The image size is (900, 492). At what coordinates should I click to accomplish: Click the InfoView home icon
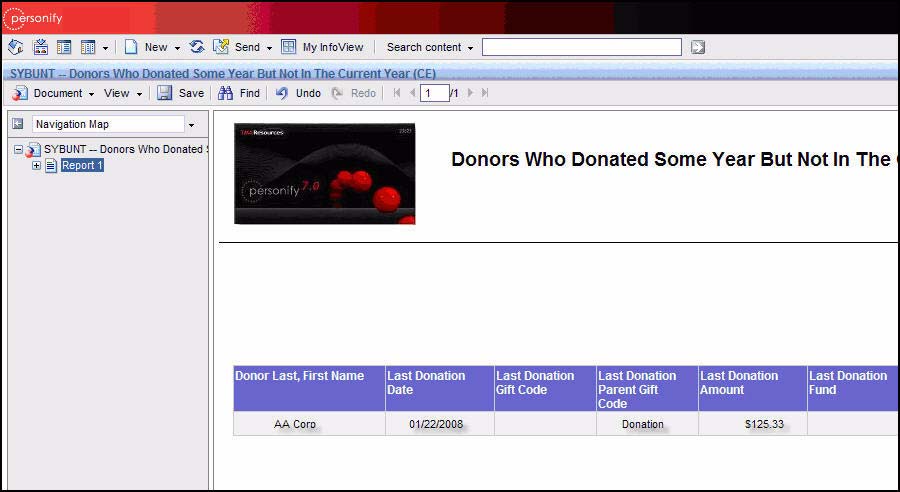pos(16,47)
